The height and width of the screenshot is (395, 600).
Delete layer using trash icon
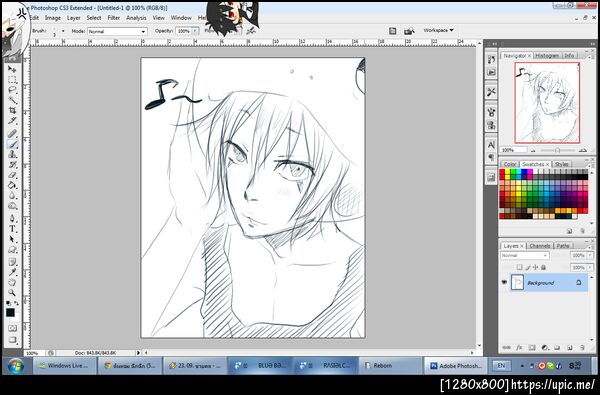point(582,348)
